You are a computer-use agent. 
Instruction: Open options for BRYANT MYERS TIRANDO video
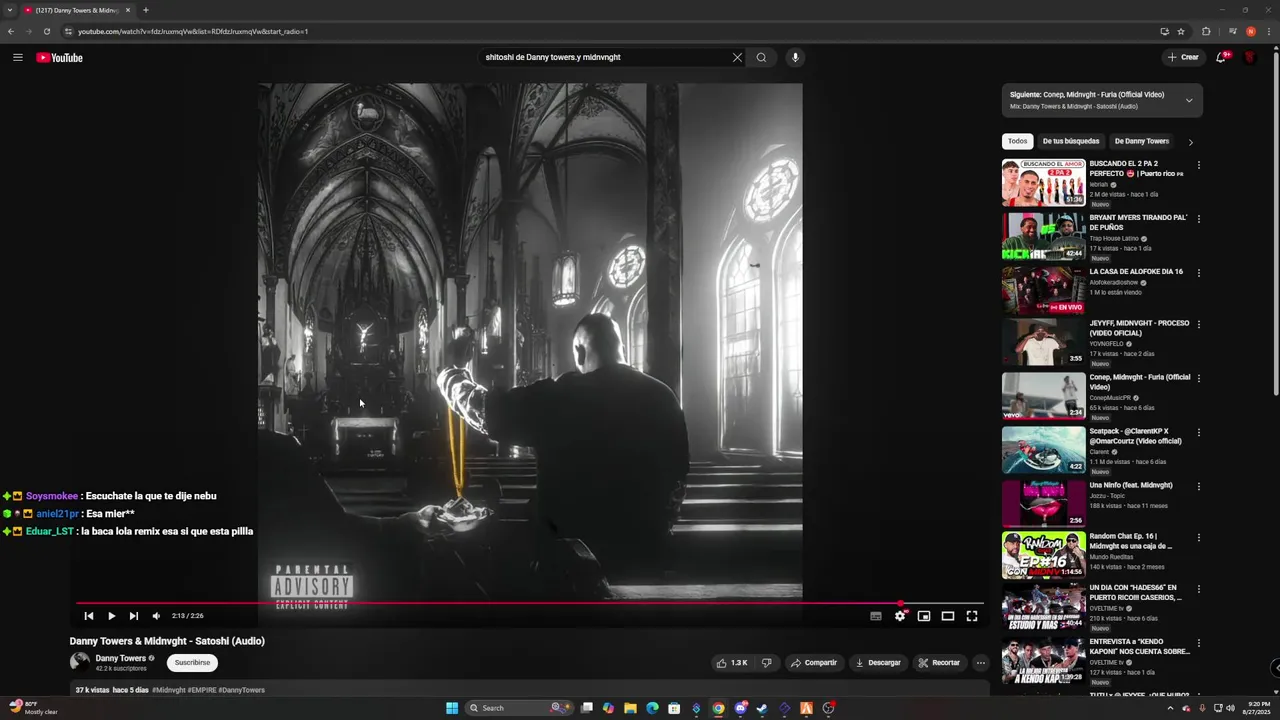click(x=1198, y=219)
